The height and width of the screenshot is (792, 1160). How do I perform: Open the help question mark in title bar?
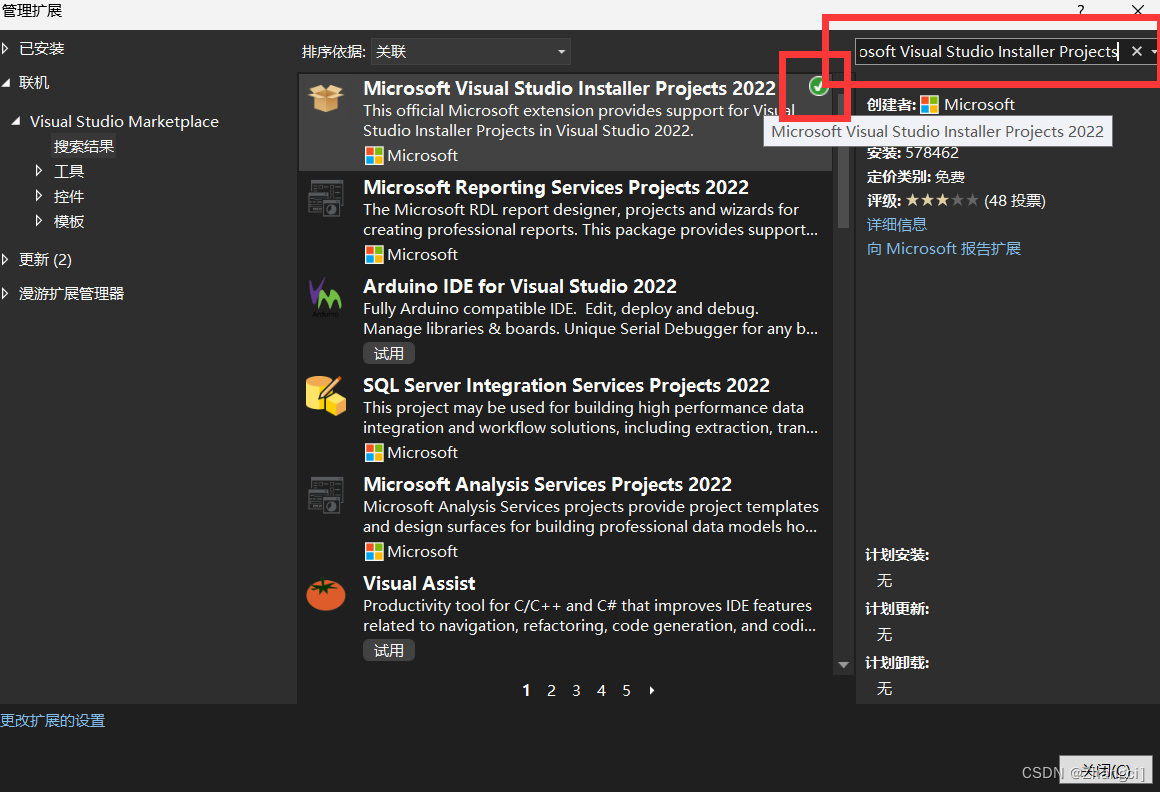click(x=1081, y=10)
